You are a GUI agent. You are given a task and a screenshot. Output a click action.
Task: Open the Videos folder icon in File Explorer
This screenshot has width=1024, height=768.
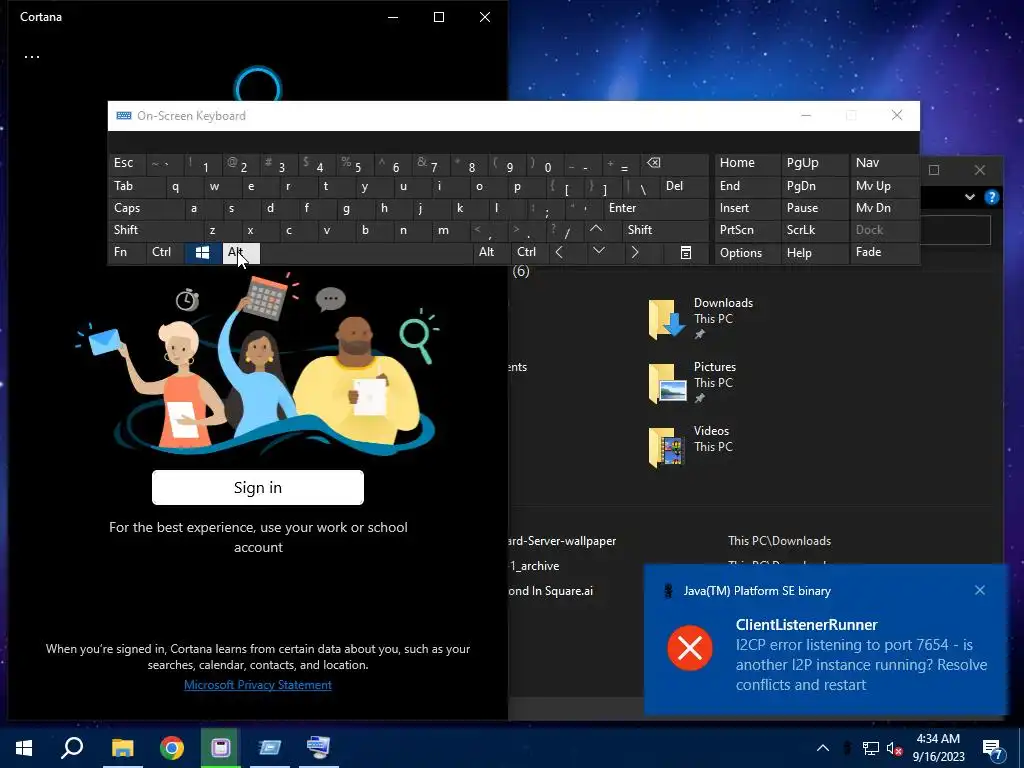(666, 447)
